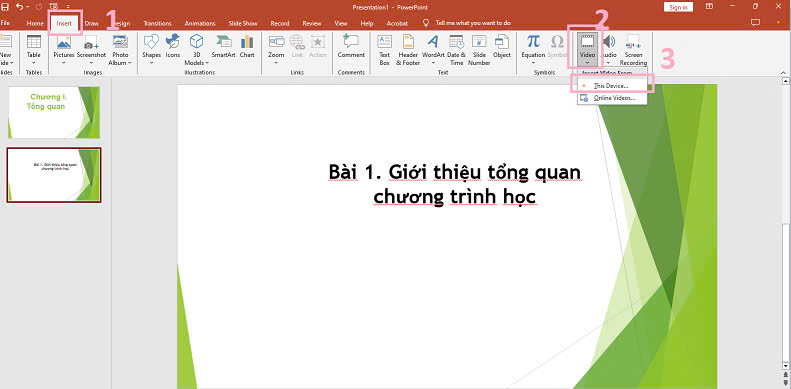Switch to the Transitions tab
The image size is (791, 389).
(157, 23)
